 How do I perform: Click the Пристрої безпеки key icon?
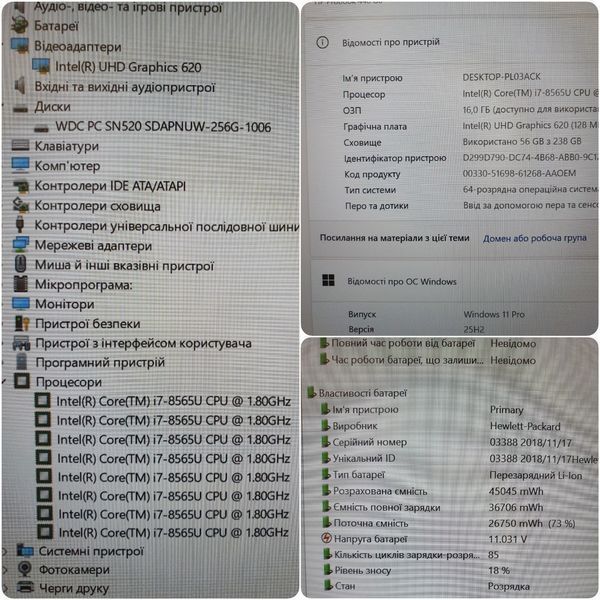tap(22, 323)
